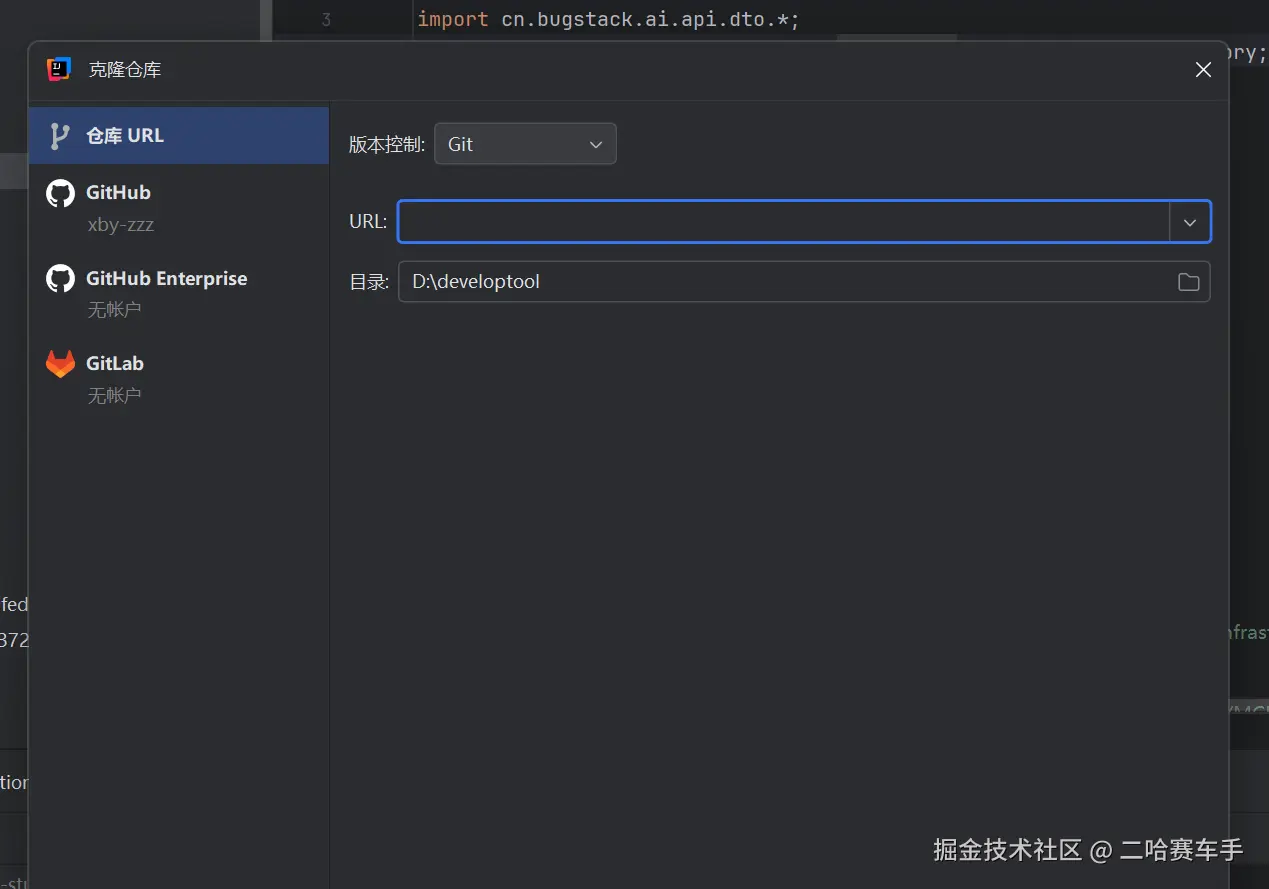Viewport: 1269px width, 889px height.
Task: Focus the URL input field
Action: [x=783, y=222]
